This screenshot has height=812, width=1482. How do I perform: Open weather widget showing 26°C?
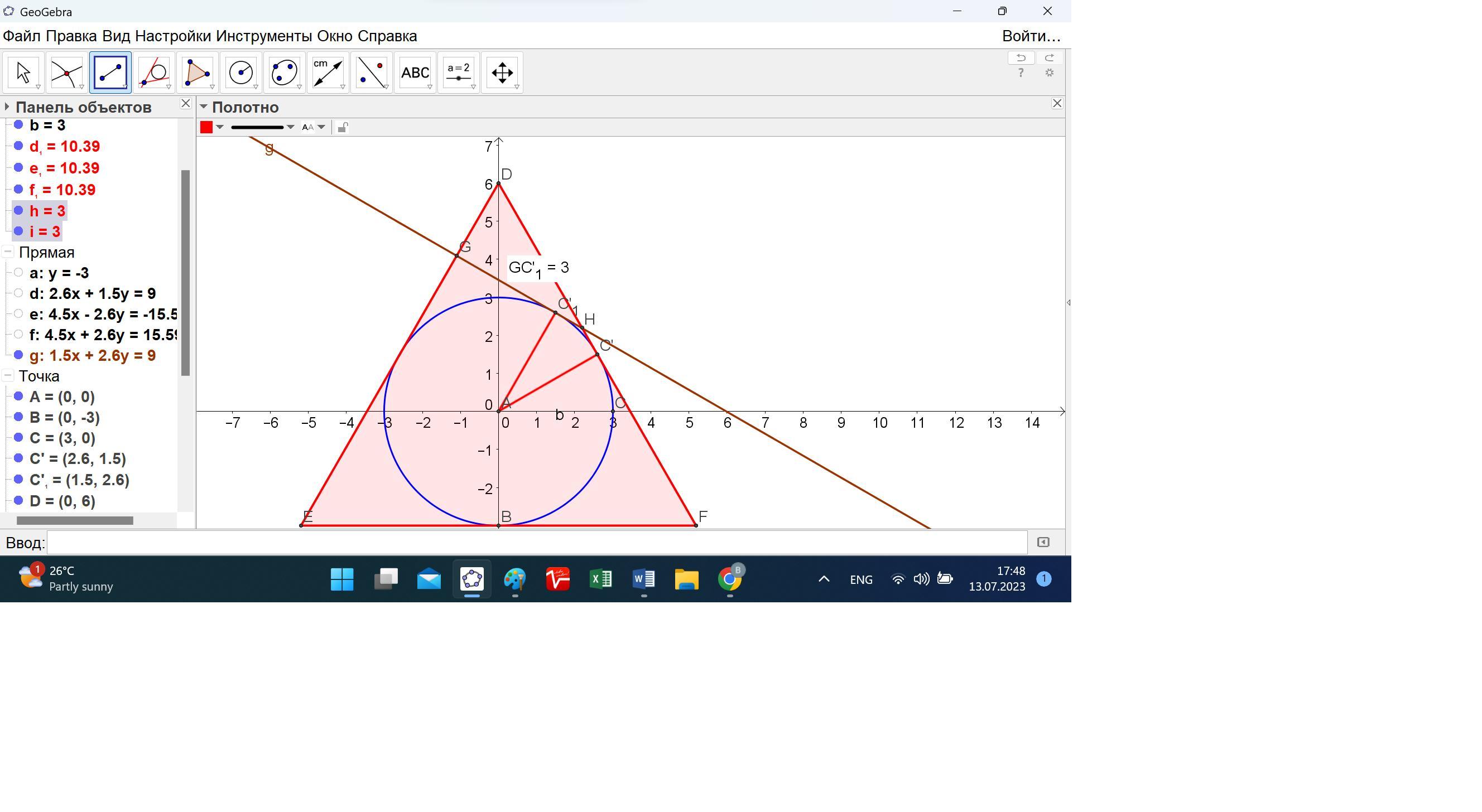tap(65, 578)
